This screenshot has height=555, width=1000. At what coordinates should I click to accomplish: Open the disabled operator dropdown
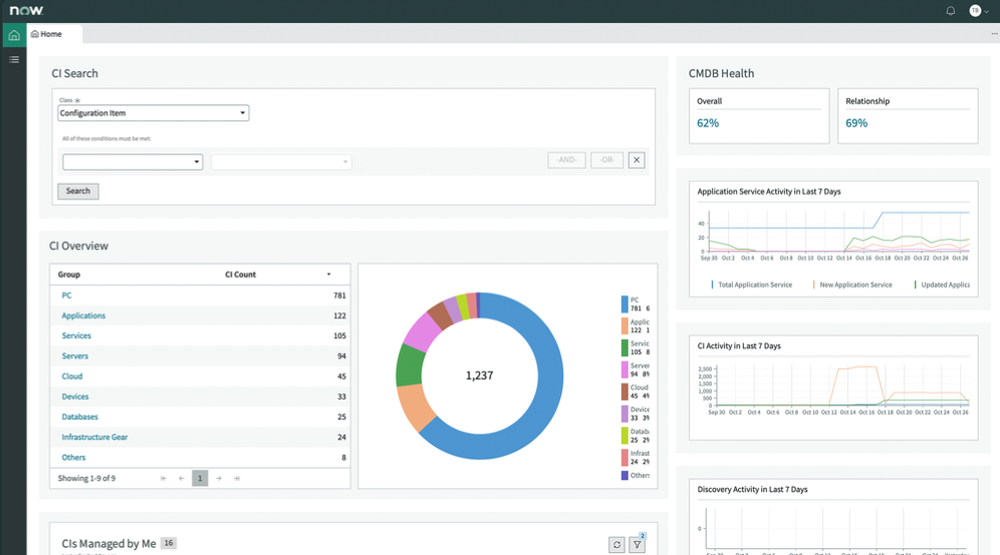281,161
